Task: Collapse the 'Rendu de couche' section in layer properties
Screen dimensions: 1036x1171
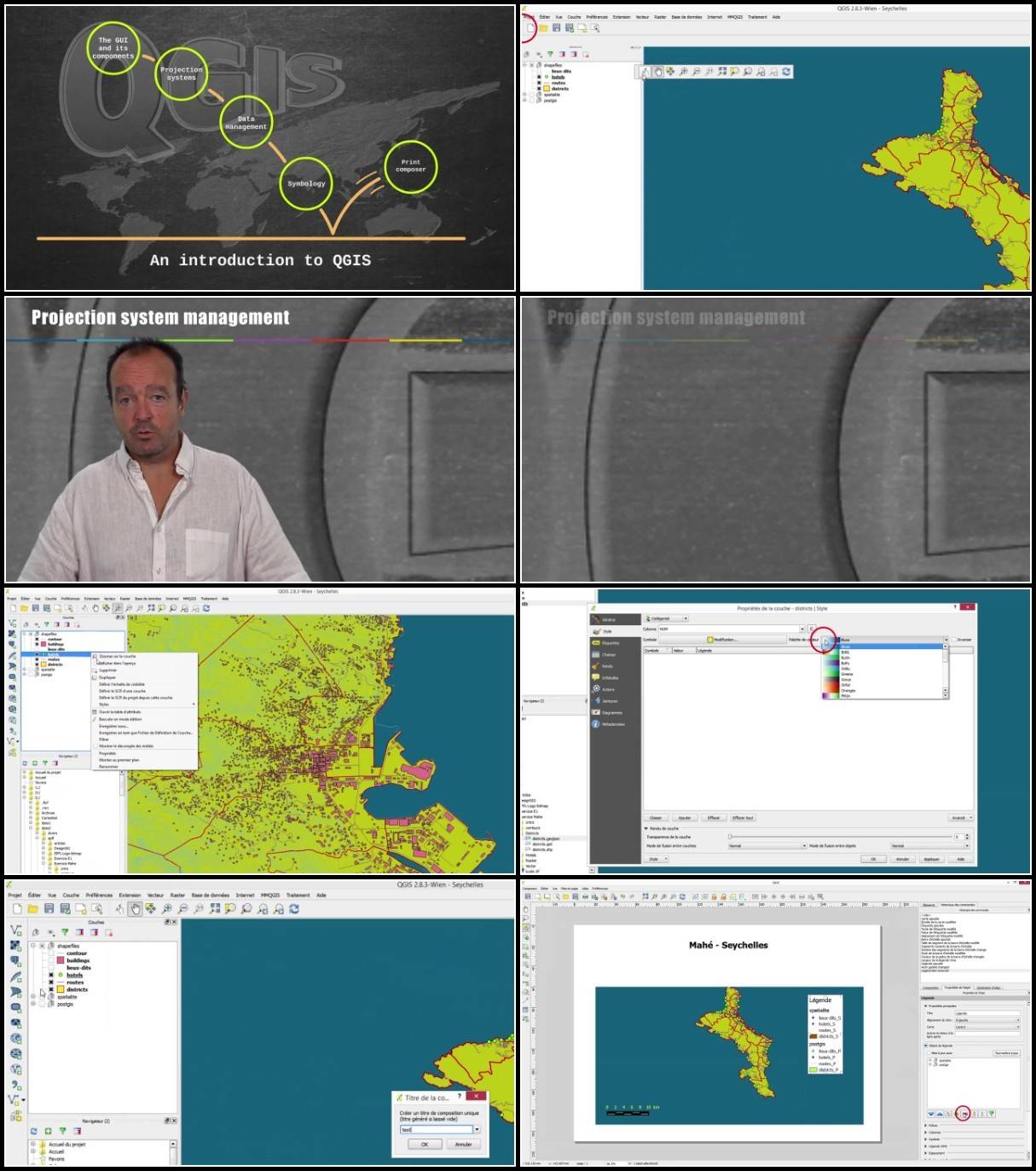Action: tap(646, 828)
